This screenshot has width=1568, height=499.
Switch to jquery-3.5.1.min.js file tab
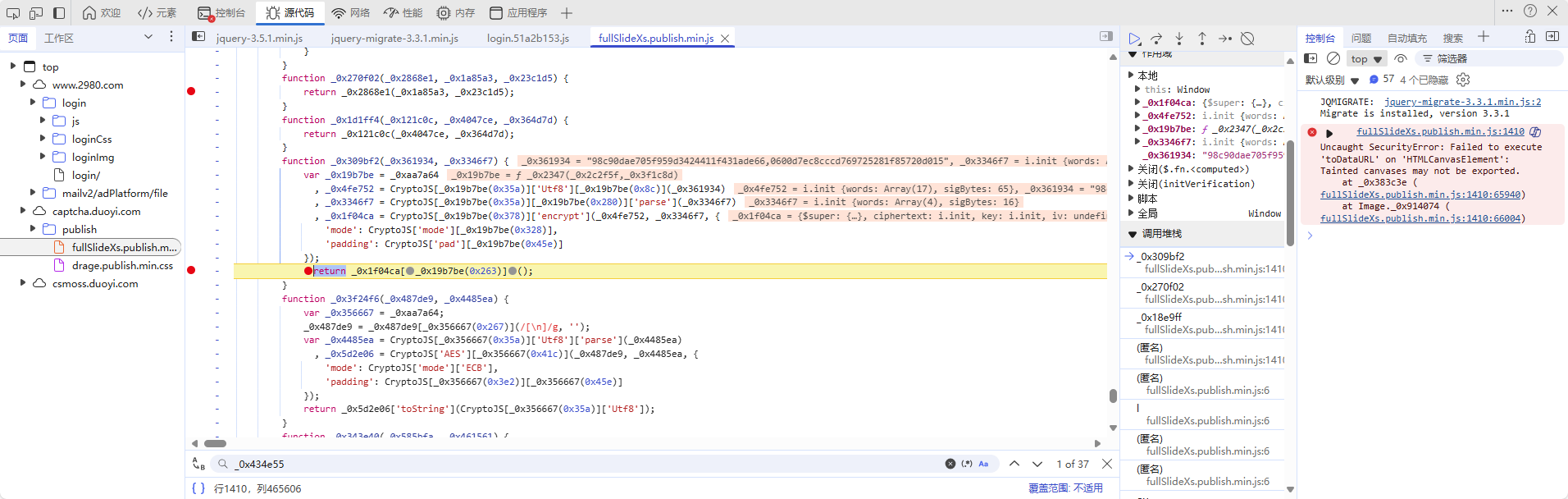(259, 38)
